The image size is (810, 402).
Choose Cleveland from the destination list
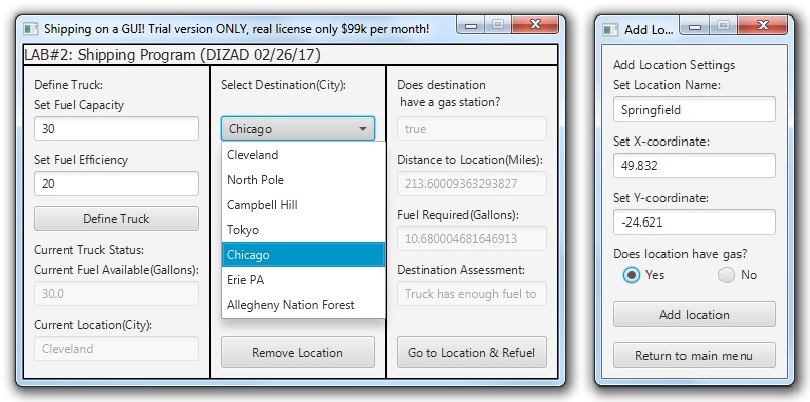point(303,155)
